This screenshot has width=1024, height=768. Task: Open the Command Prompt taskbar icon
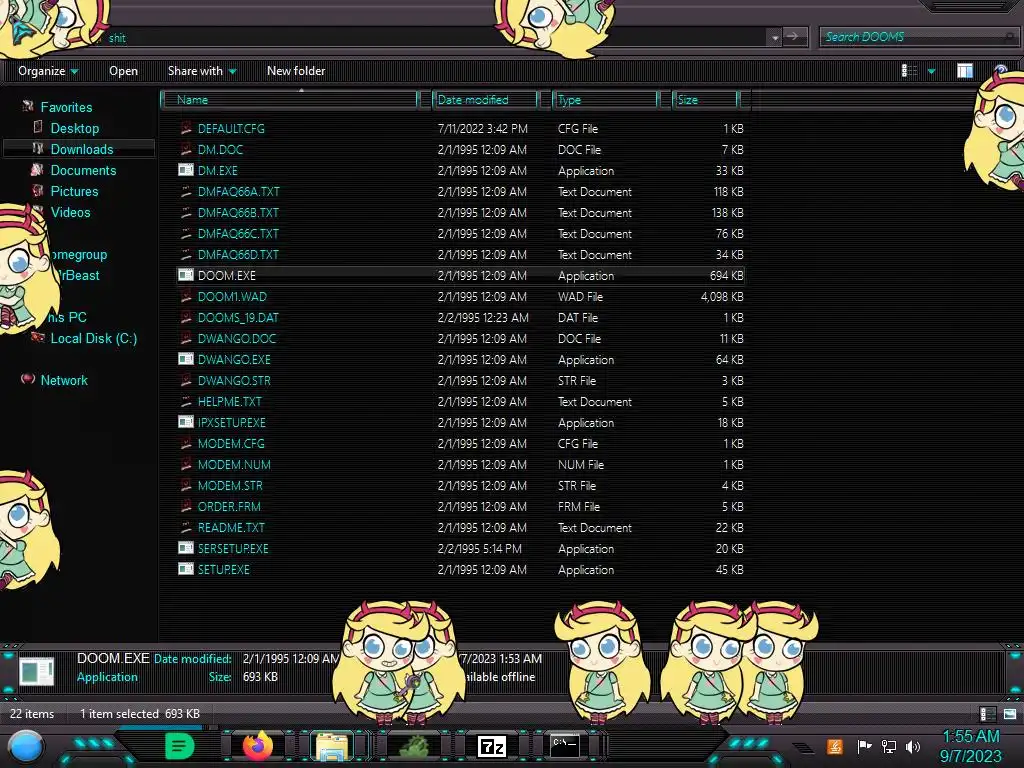point(564,745)
